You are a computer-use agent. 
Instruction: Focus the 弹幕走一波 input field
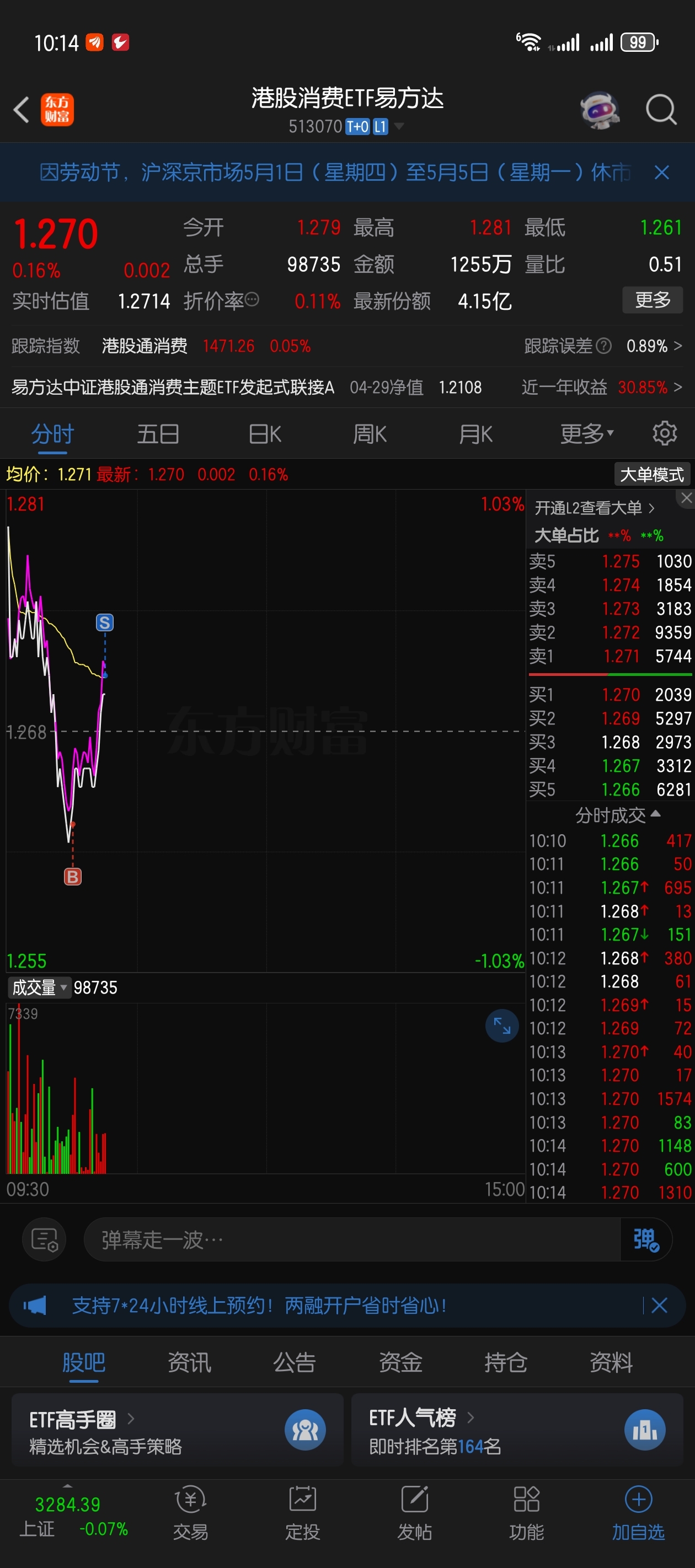[x=351, y=1239]
